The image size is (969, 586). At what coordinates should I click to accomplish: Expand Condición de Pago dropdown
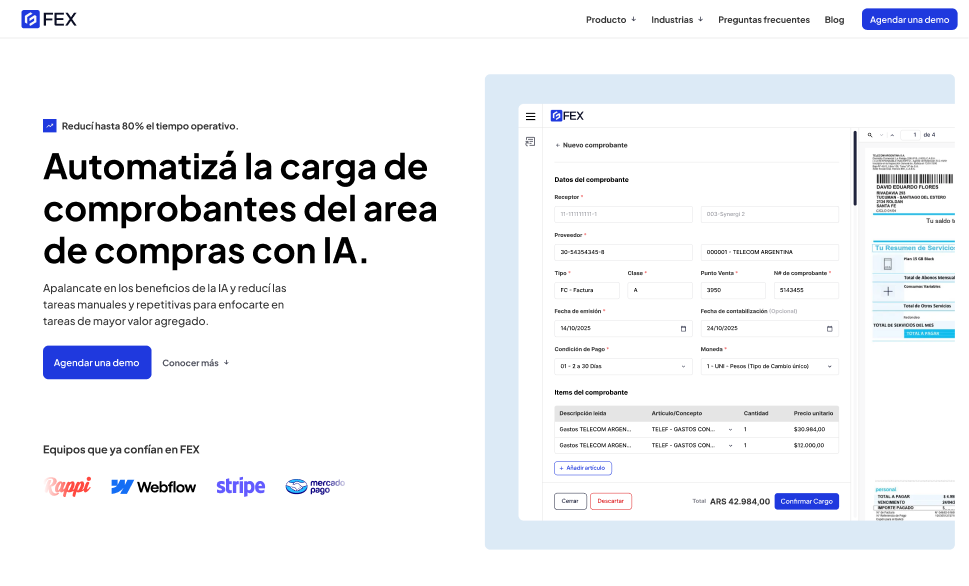pos(623,366)
